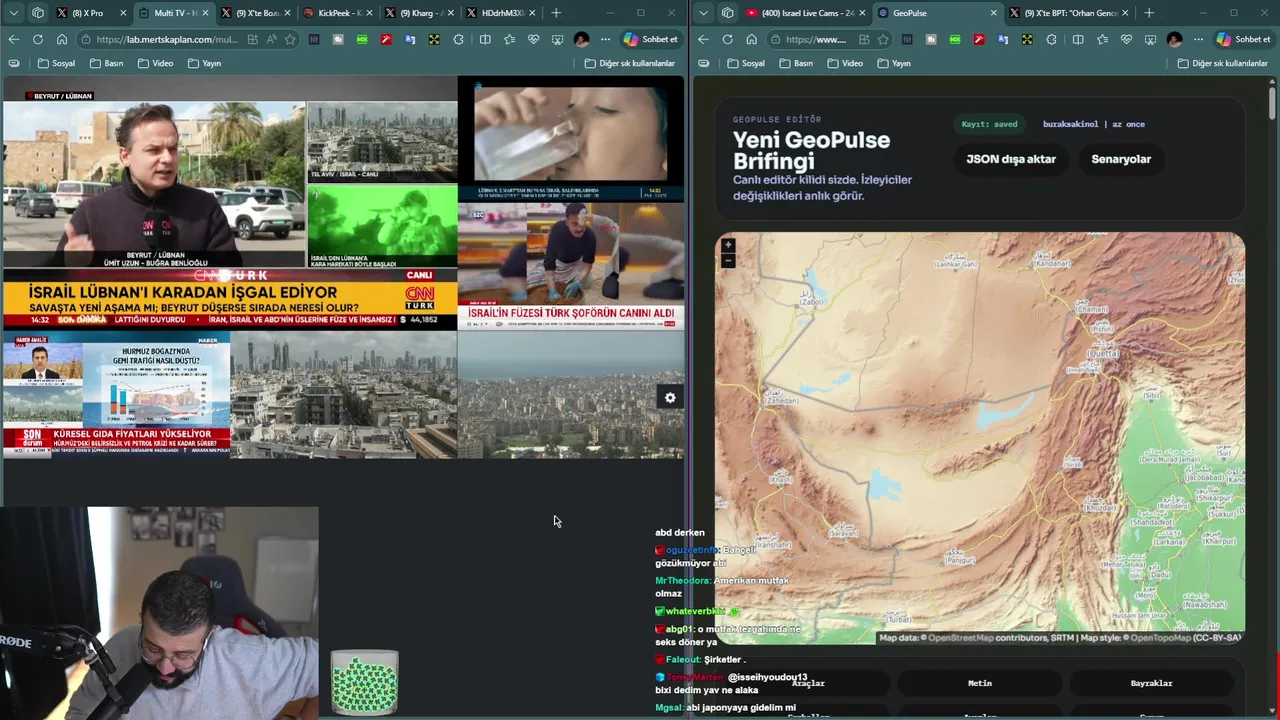Open tab actions dropdown in left browser
1280x720 pixels.
[x=13, y=13]
